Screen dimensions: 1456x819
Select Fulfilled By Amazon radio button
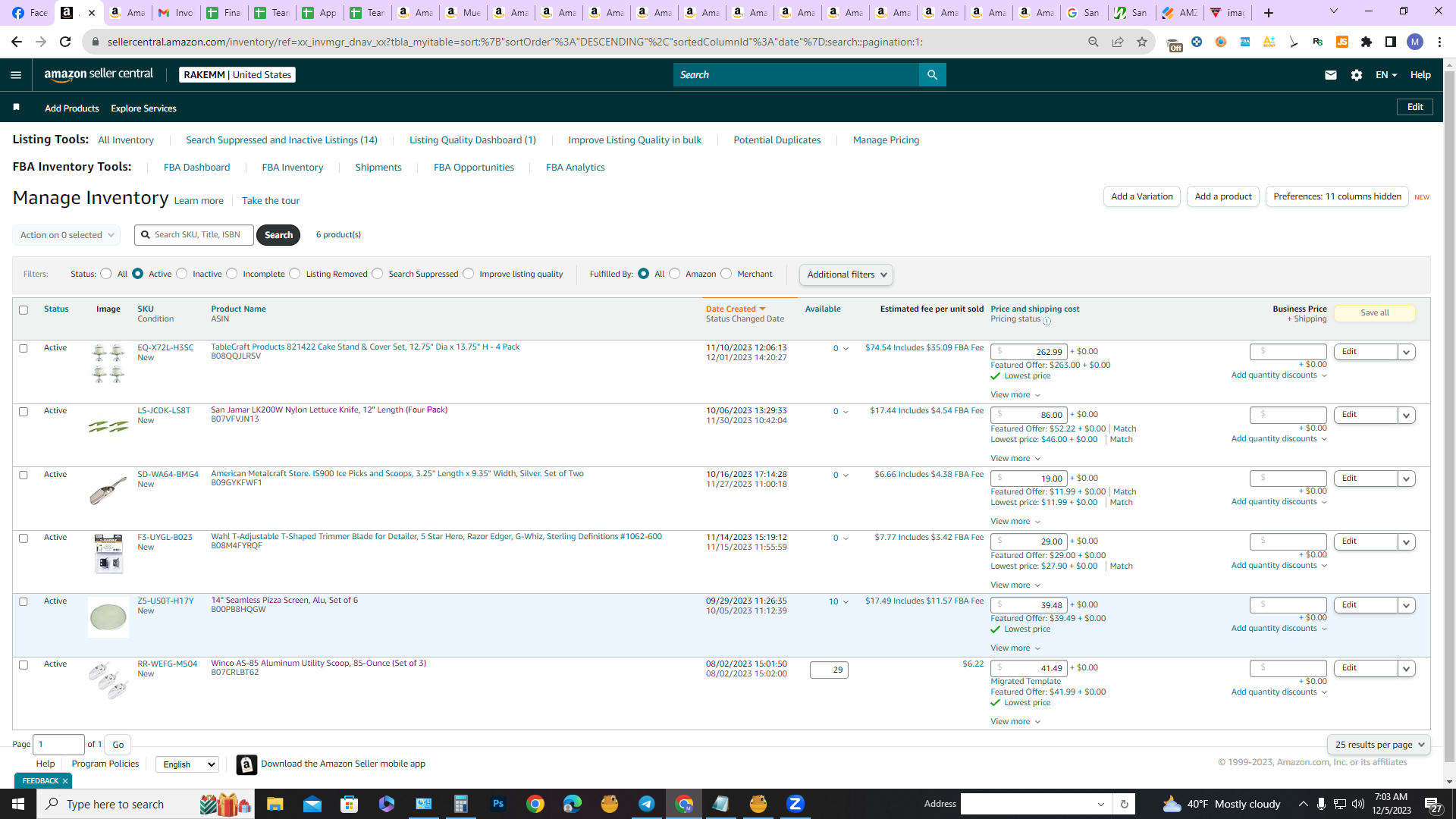675,274
